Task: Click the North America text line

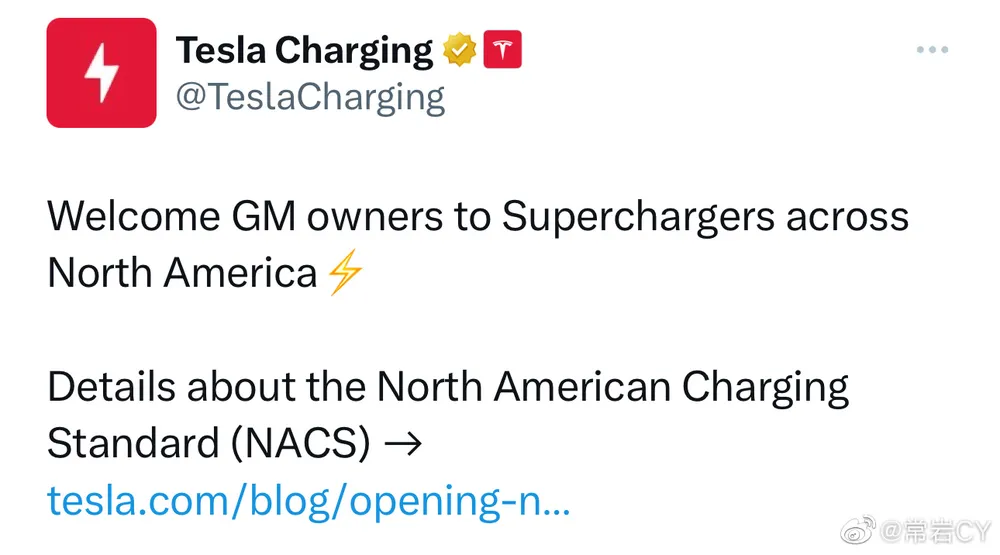Action: (182, 273)
